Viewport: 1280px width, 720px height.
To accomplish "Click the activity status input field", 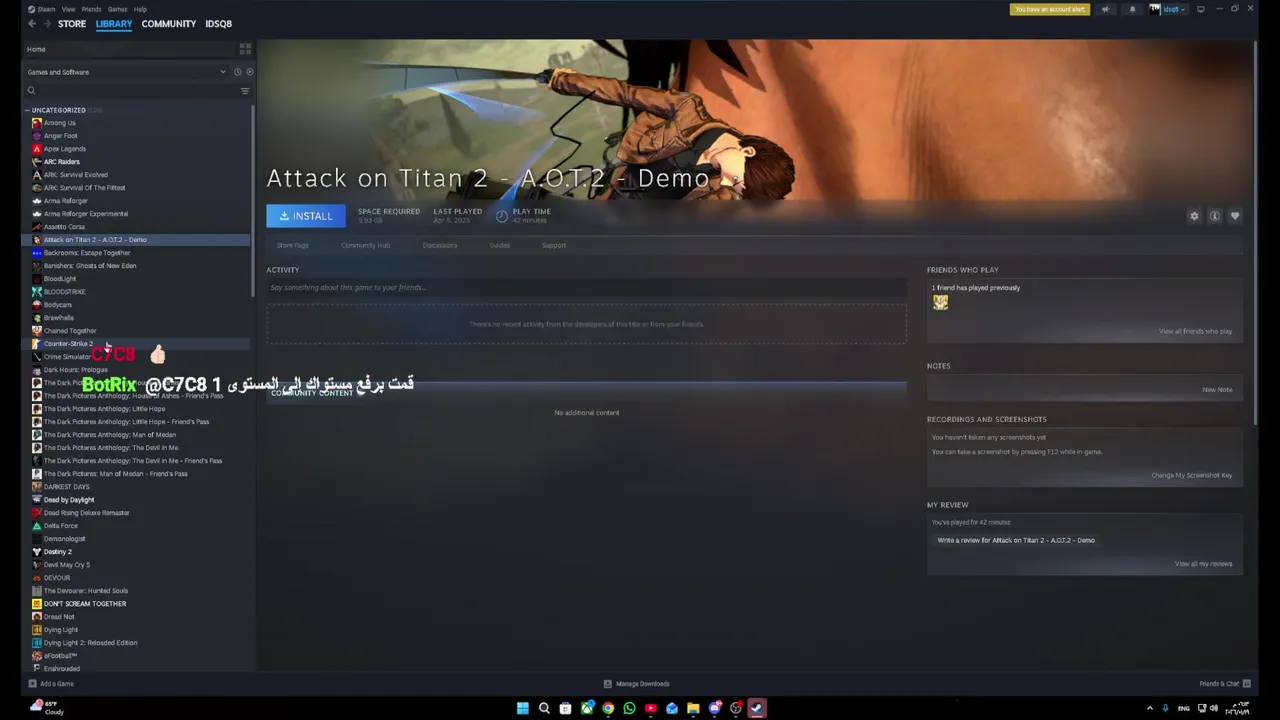I will coord(586,288).
